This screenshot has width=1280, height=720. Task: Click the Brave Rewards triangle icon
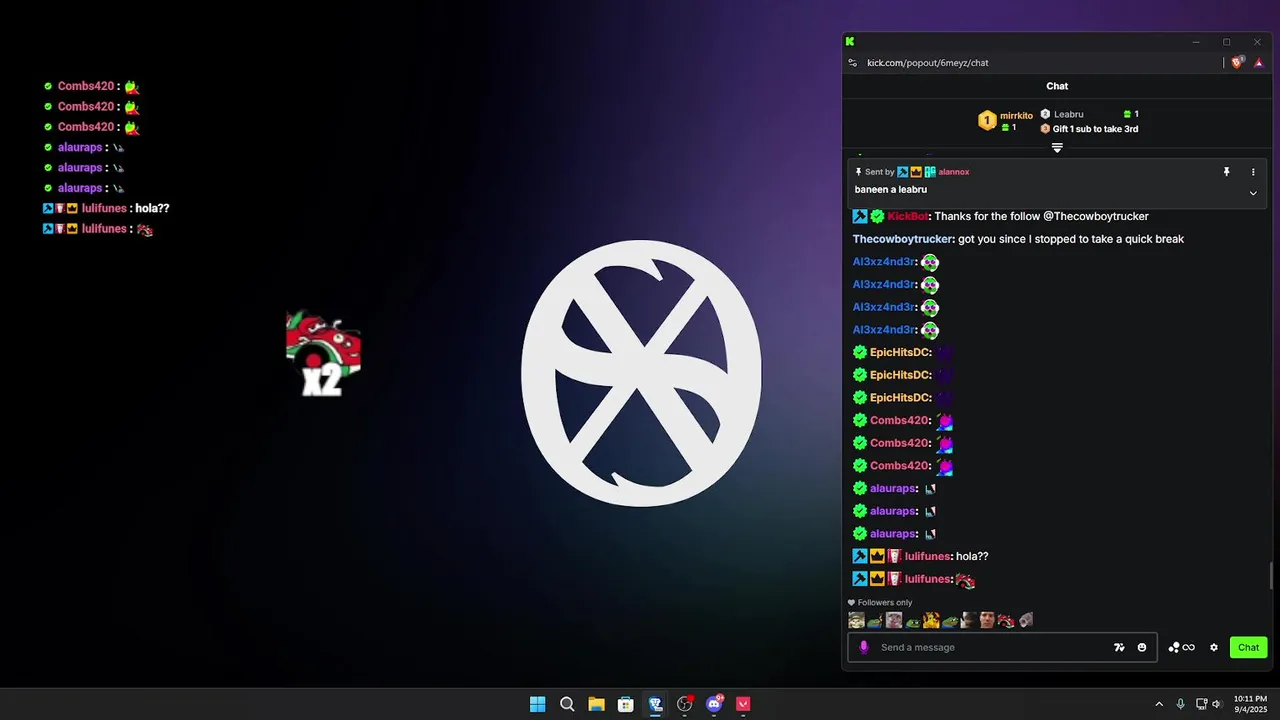tap(1259, 63)
